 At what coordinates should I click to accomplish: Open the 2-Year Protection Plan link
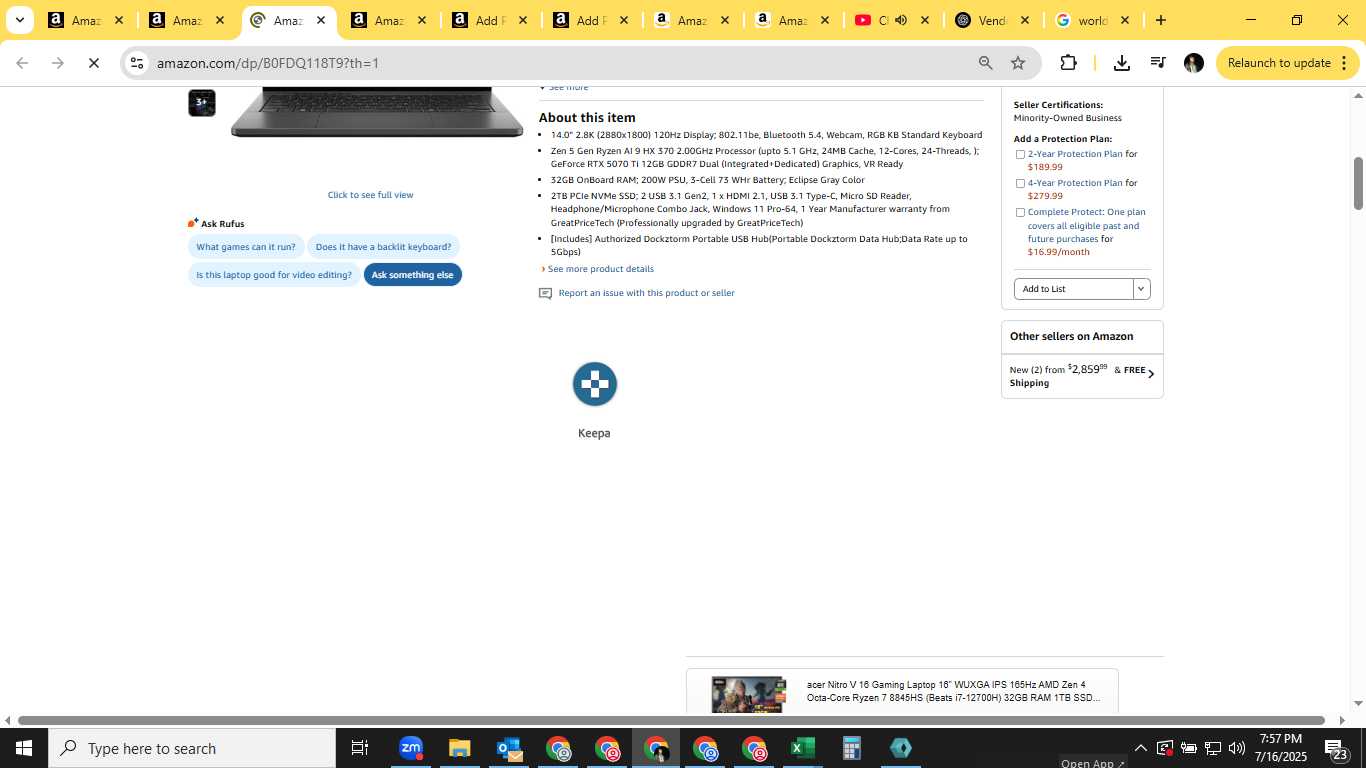click(1075, 154)
